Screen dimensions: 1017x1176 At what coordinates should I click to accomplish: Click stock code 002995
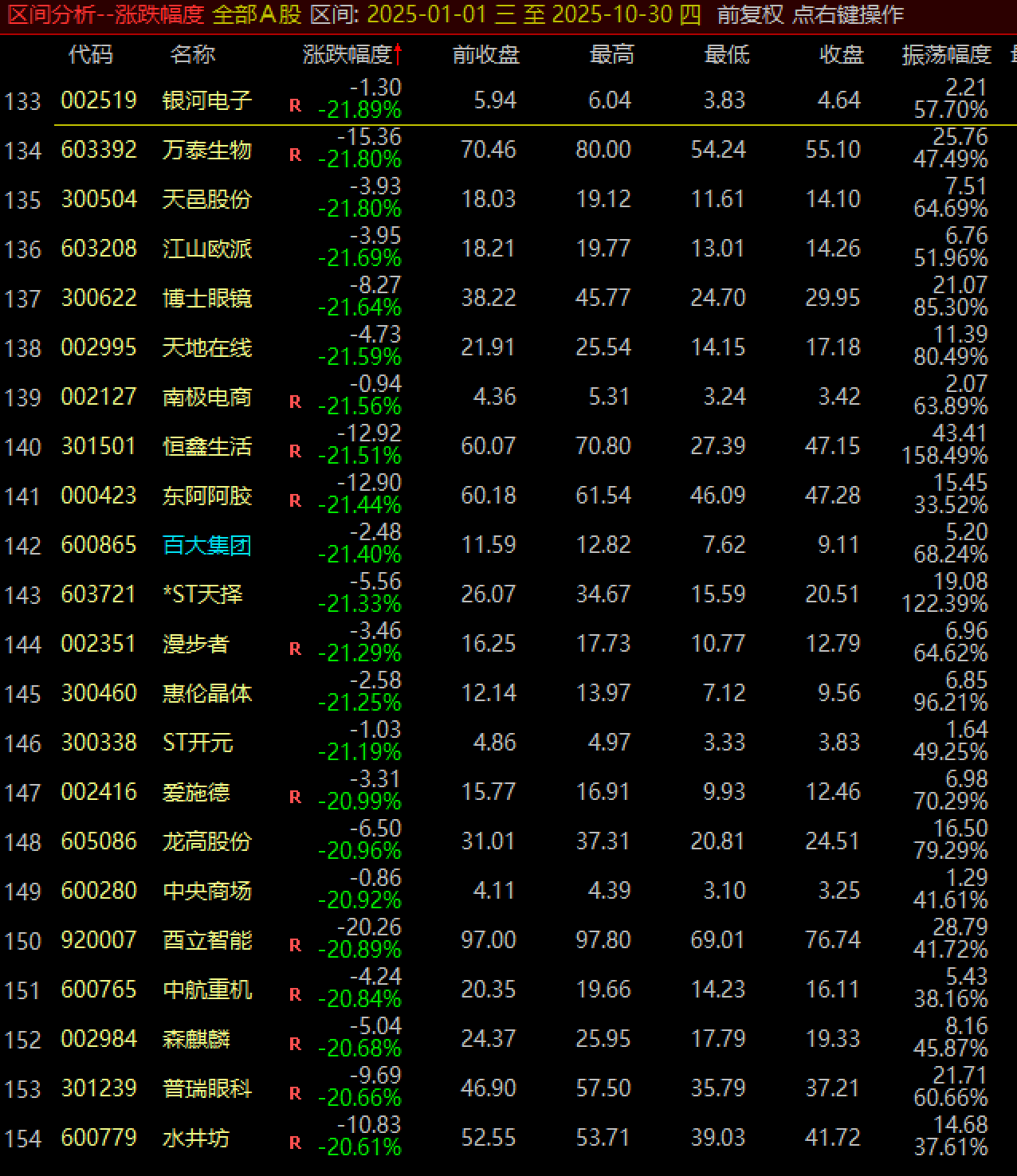tap(99, 347)
